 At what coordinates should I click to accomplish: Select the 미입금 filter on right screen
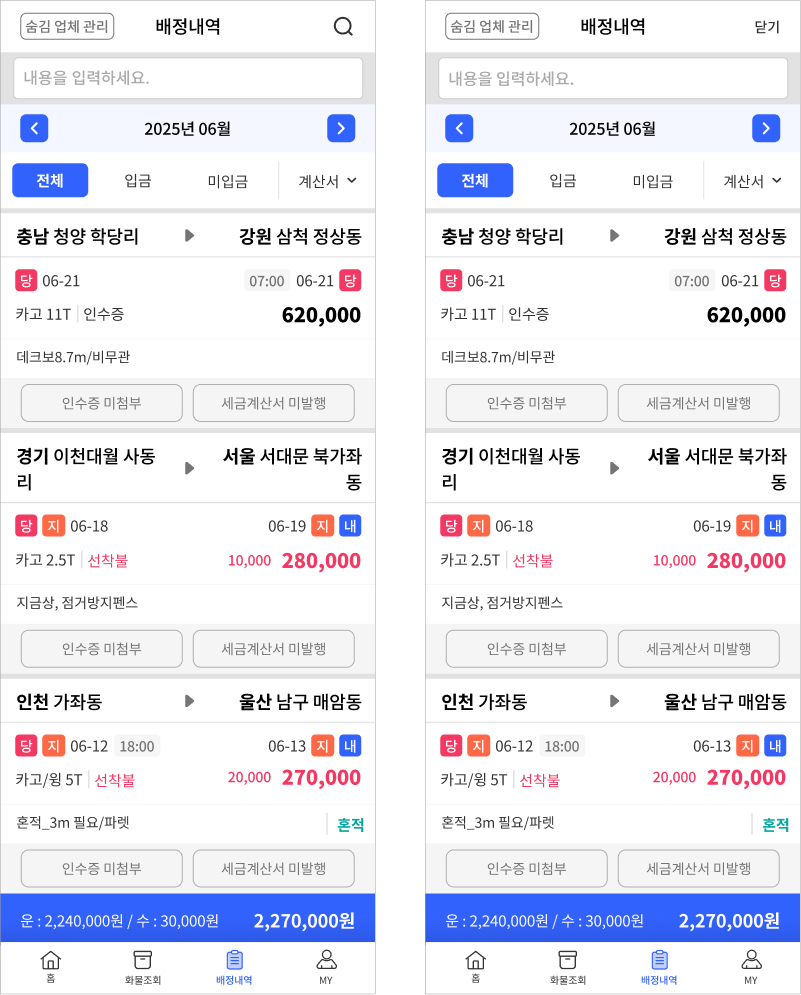[652, 181]
